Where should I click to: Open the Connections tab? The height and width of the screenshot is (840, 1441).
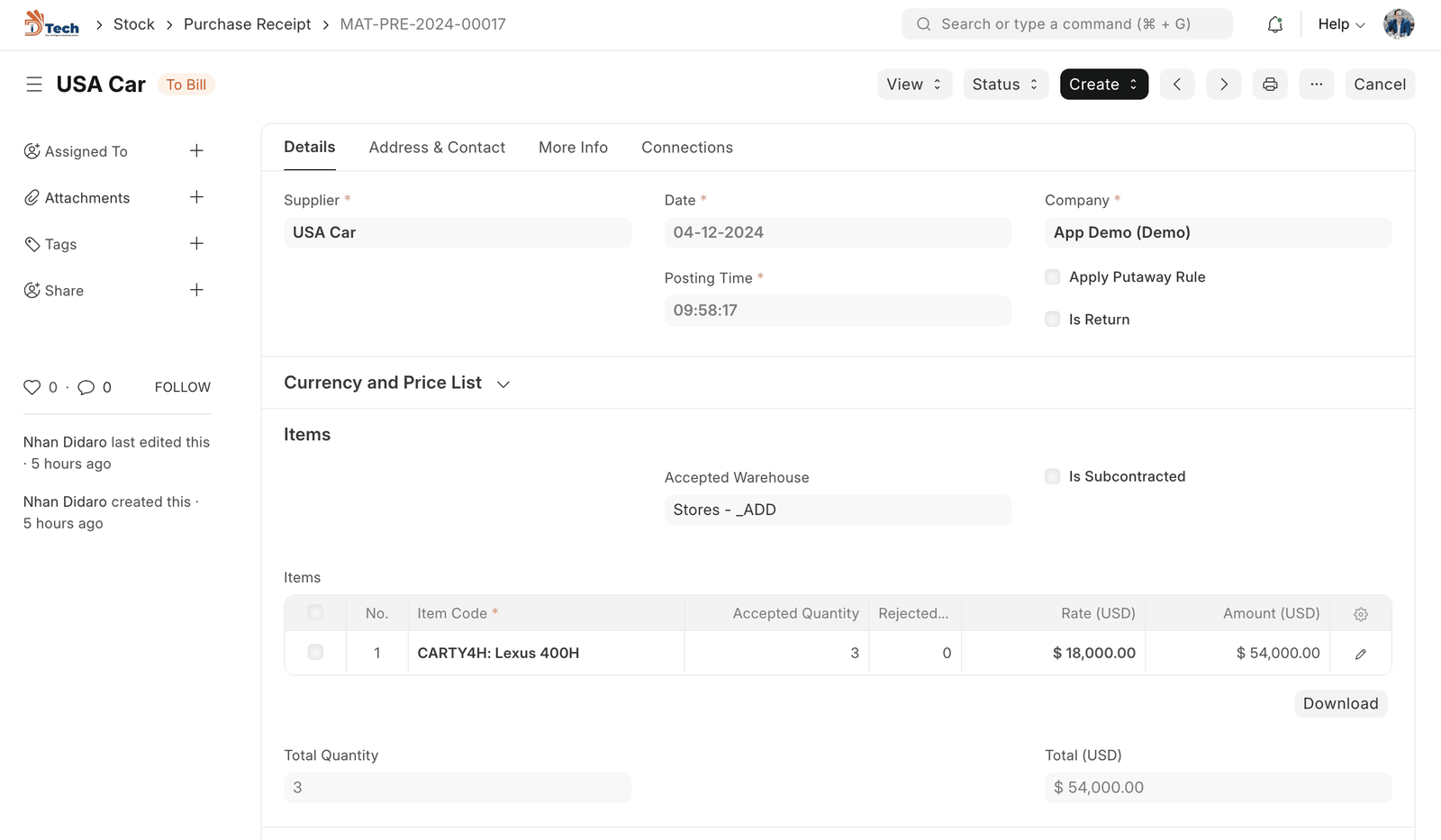[x=686, y=148]
